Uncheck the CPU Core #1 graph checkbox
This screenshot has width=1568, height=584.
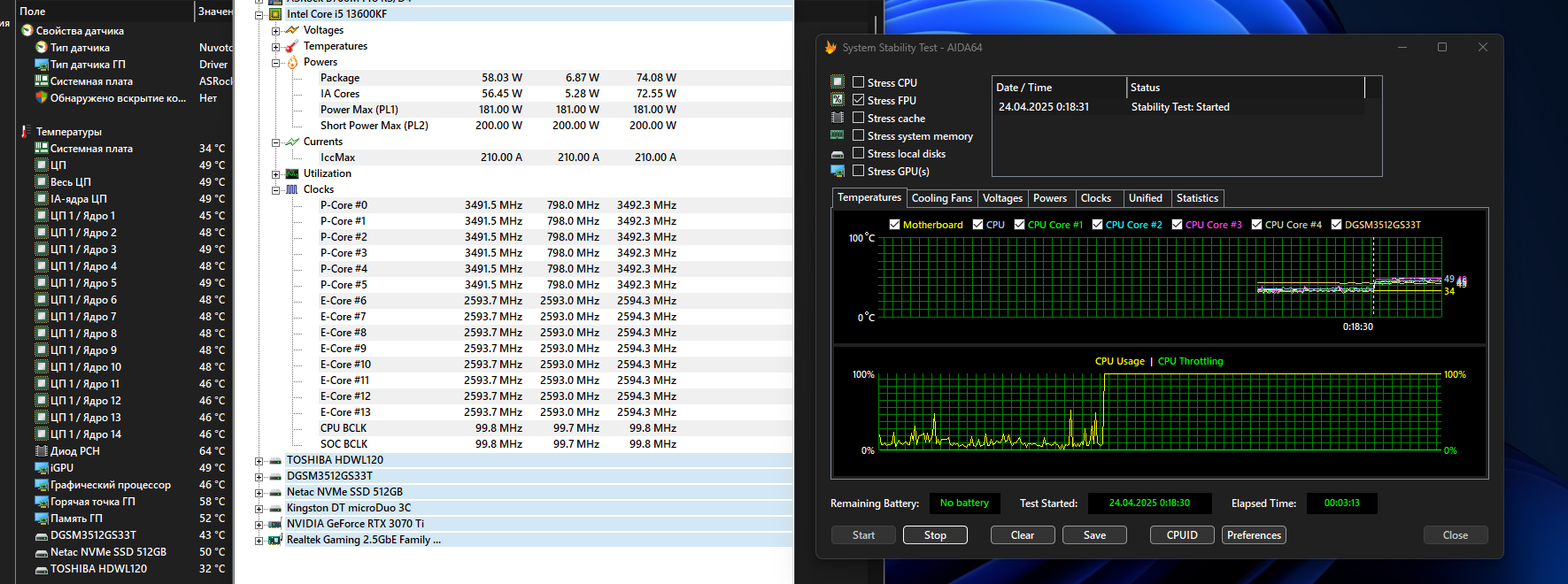coord(1019,225)
